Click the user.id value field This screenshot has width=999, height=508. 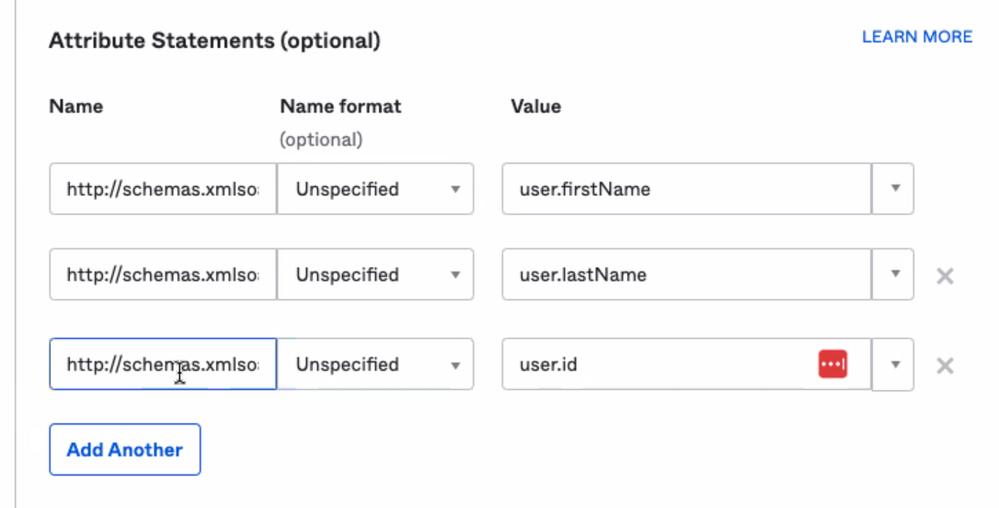[660, 365]
